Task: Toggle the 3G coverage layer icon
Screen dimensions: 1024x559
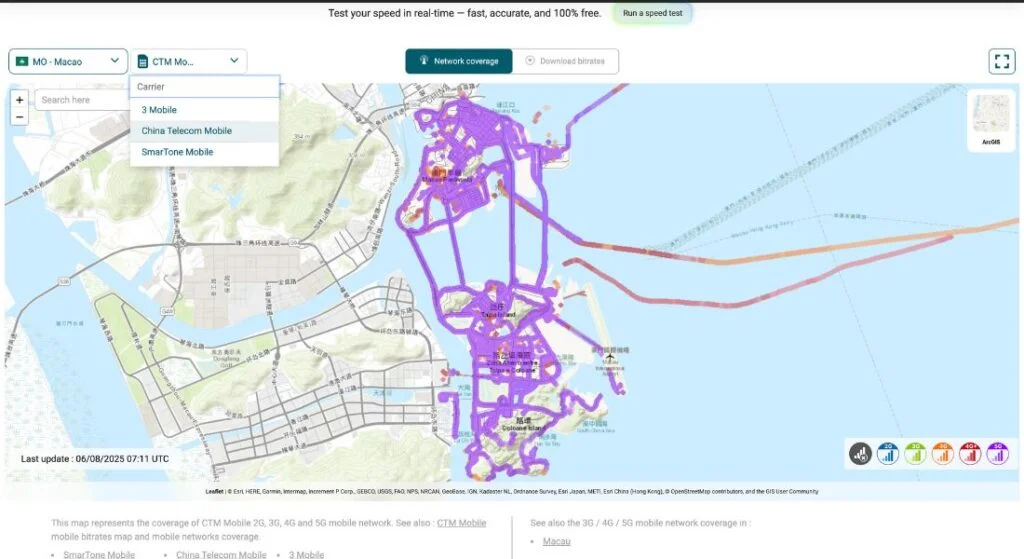Action: [x=915, y=453]
